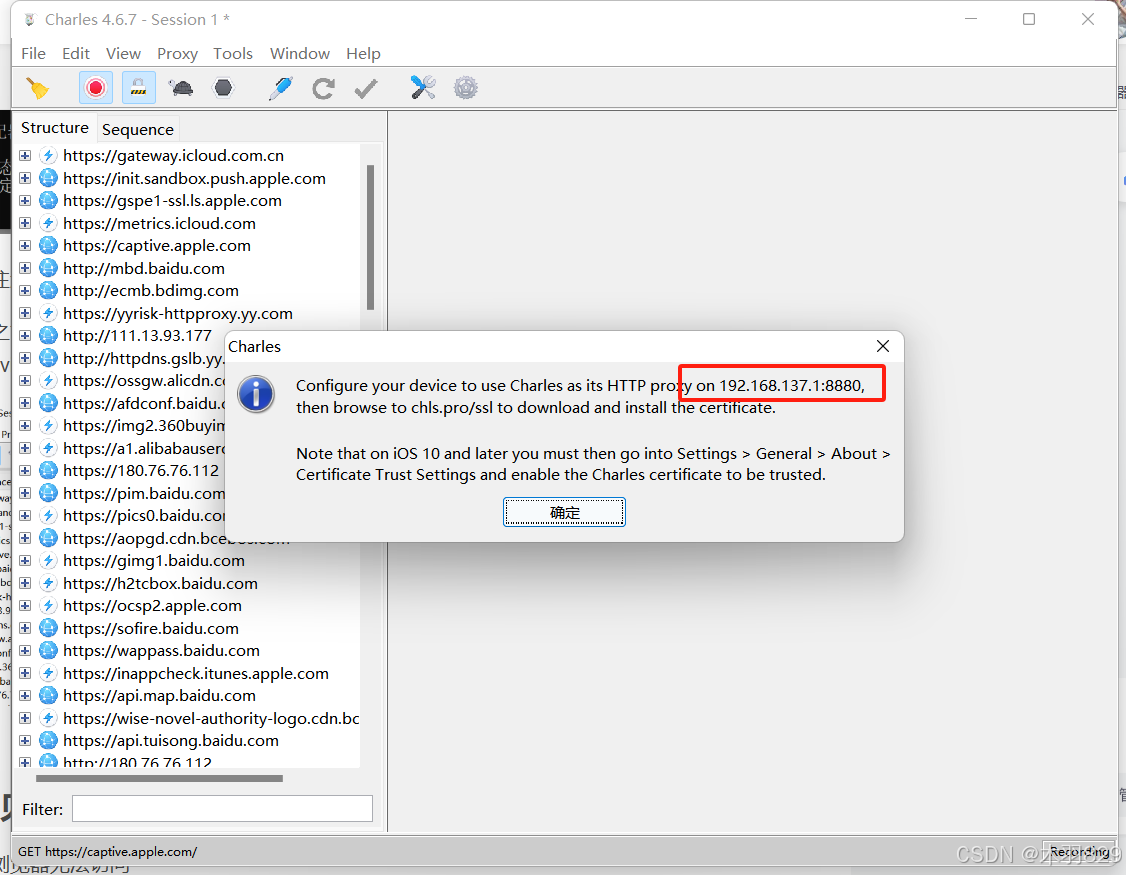
Task: Expand gateway.icloud.com.cn host node
Action: pos(25,156)
